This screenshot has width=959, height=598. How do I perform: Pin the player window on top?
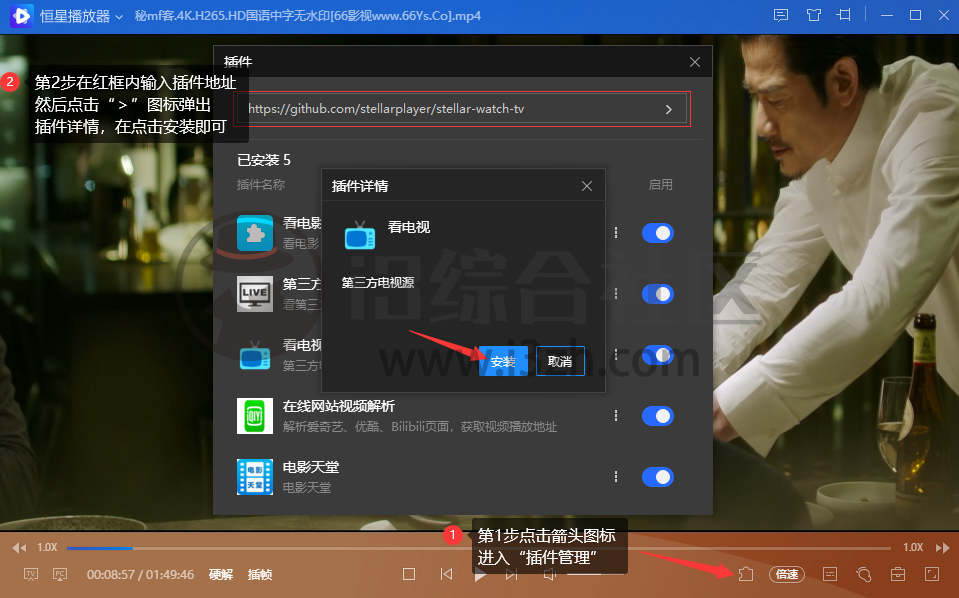pyautogui.click(x=845, y=15)
